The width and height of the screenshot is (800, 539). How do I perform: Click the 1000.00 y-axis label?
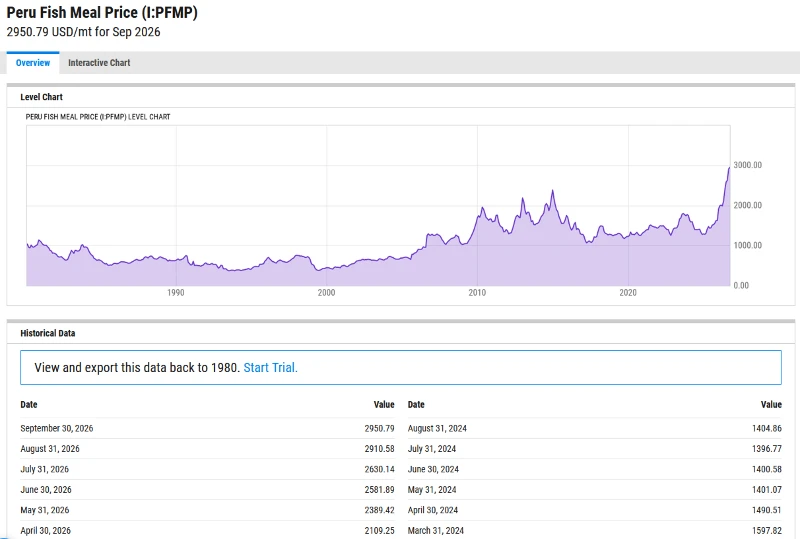coord(747,245)
